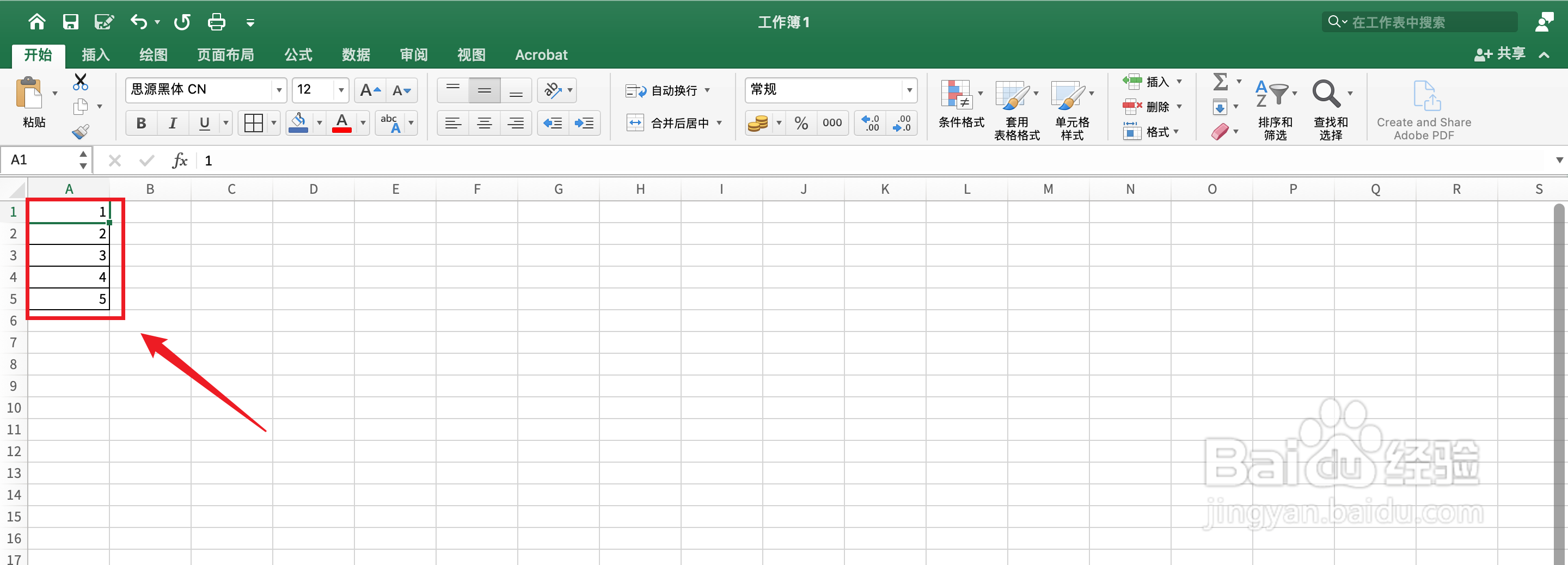The height and width of the screenshot is (565, 1568).
Task: Click the search field 在工作表中搜索
Action: 1419,22
